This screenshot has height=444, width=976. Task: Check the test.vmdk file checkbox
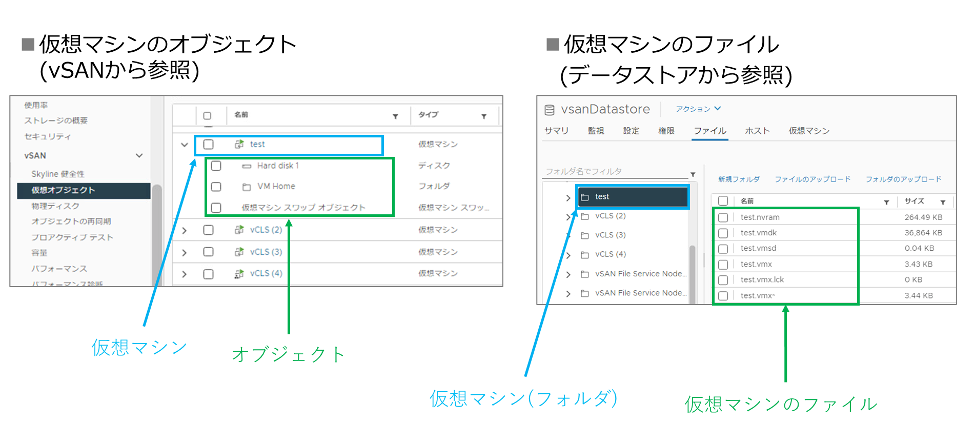(x=723, y=233)
